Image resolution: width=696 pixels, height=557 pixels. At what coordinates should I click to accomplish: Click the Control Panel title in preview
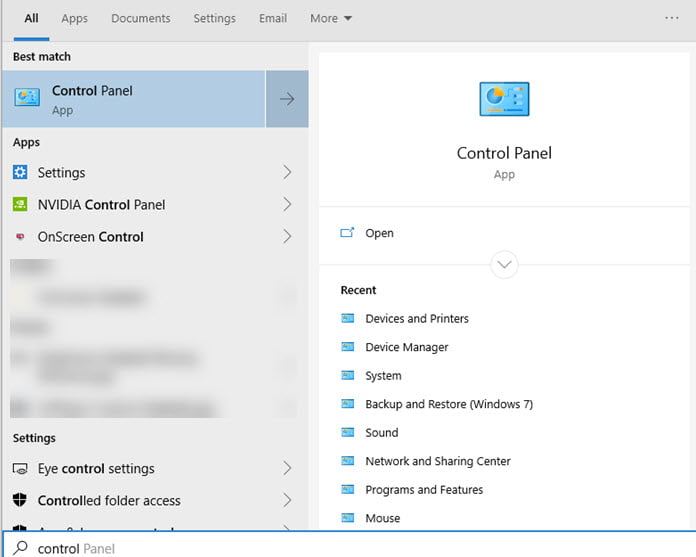click(504, 153)
